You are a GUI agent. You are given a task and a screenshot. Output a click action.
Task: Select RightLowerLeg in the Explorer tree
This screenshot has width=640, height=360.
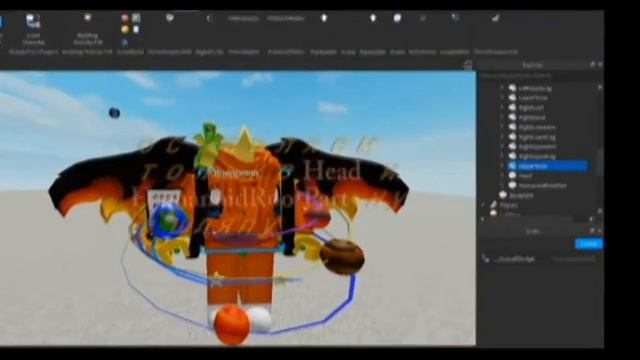pos(537,137)
